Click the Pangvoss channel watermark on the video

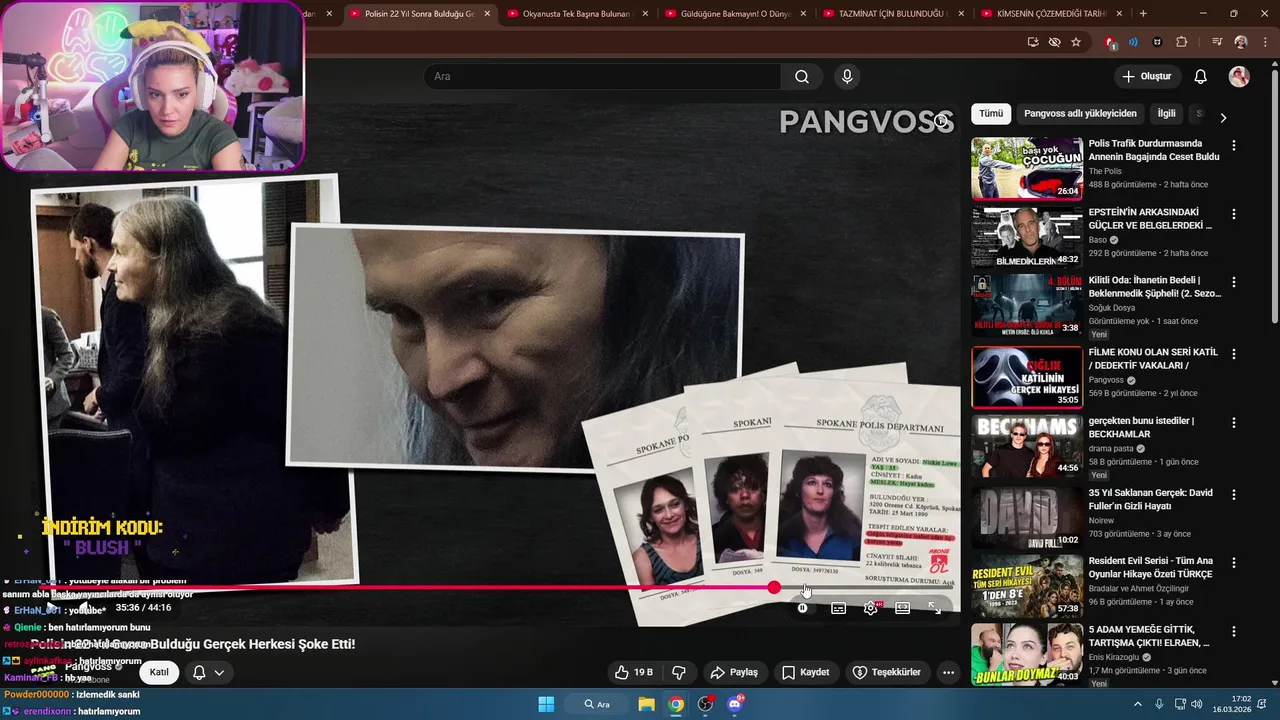(x=866, y=122)
